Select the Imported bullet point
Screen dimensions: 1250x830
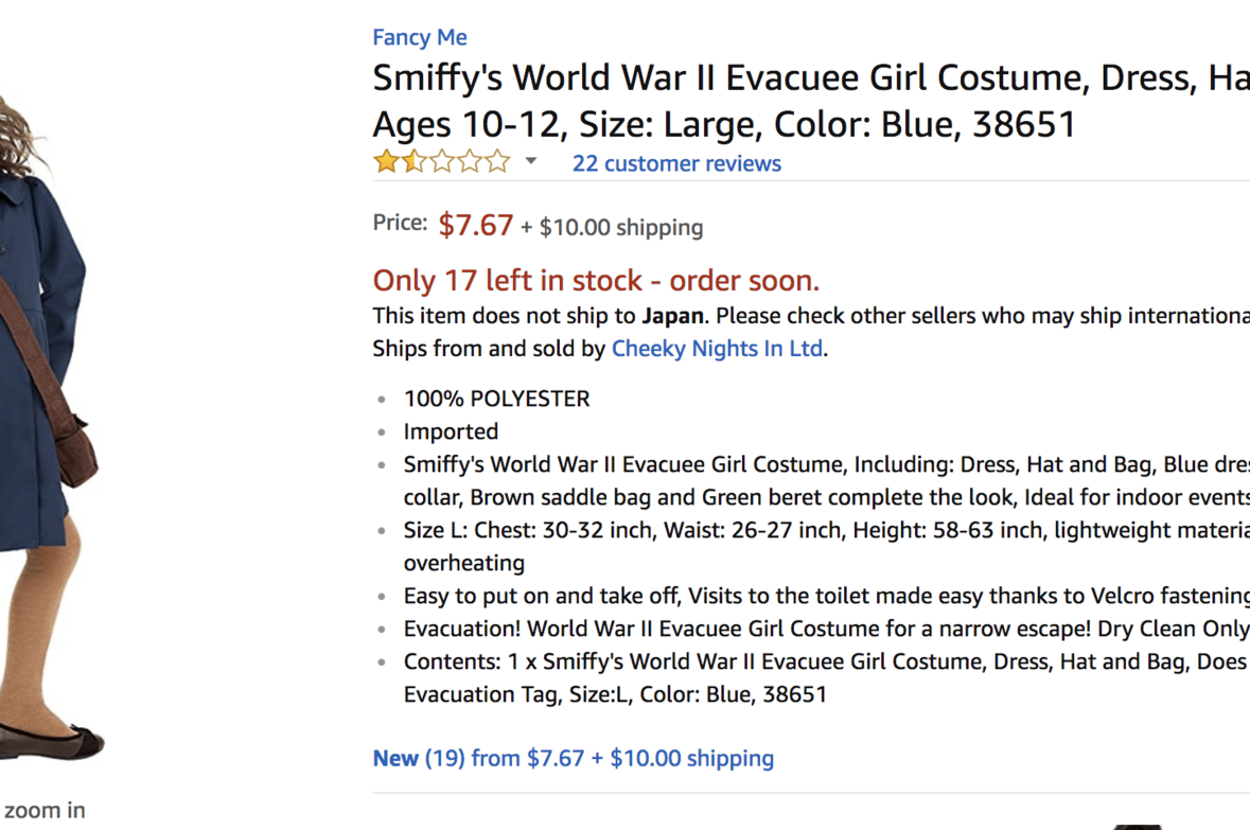pos(450,432)
